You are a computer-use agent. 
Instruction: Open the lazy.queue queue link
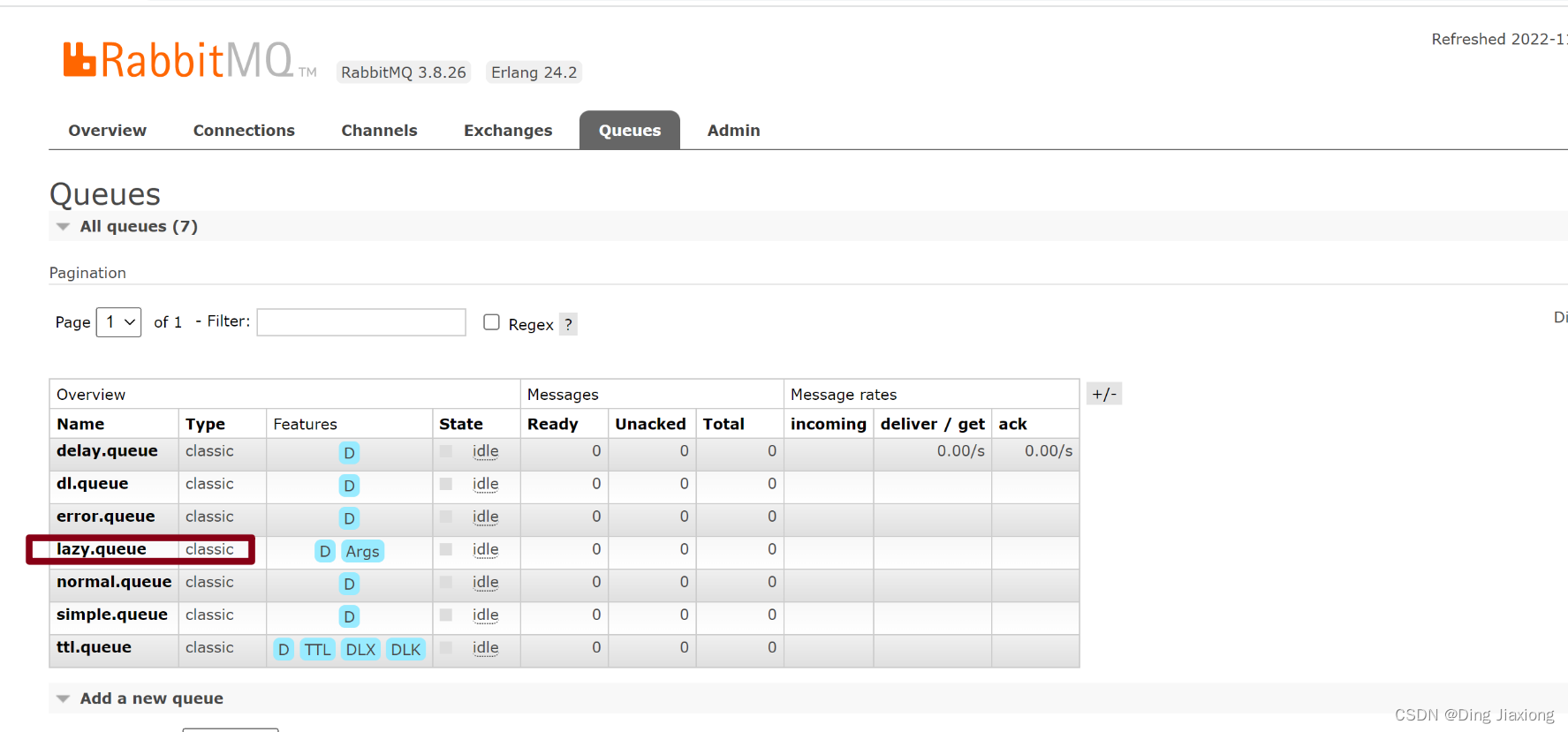click(x=102, y=549)
